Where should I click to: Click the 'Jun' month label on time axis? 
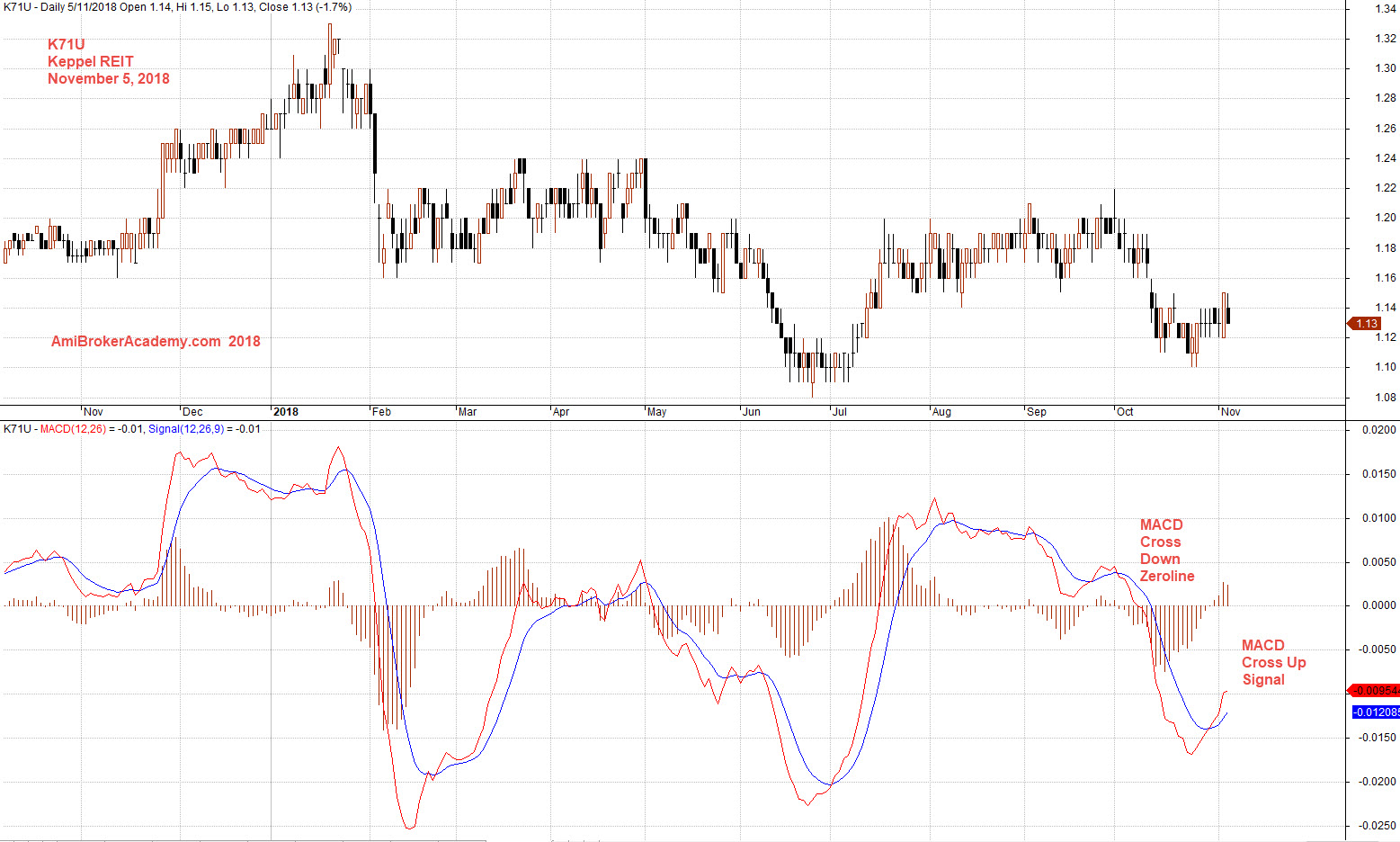tap(752, 412)
